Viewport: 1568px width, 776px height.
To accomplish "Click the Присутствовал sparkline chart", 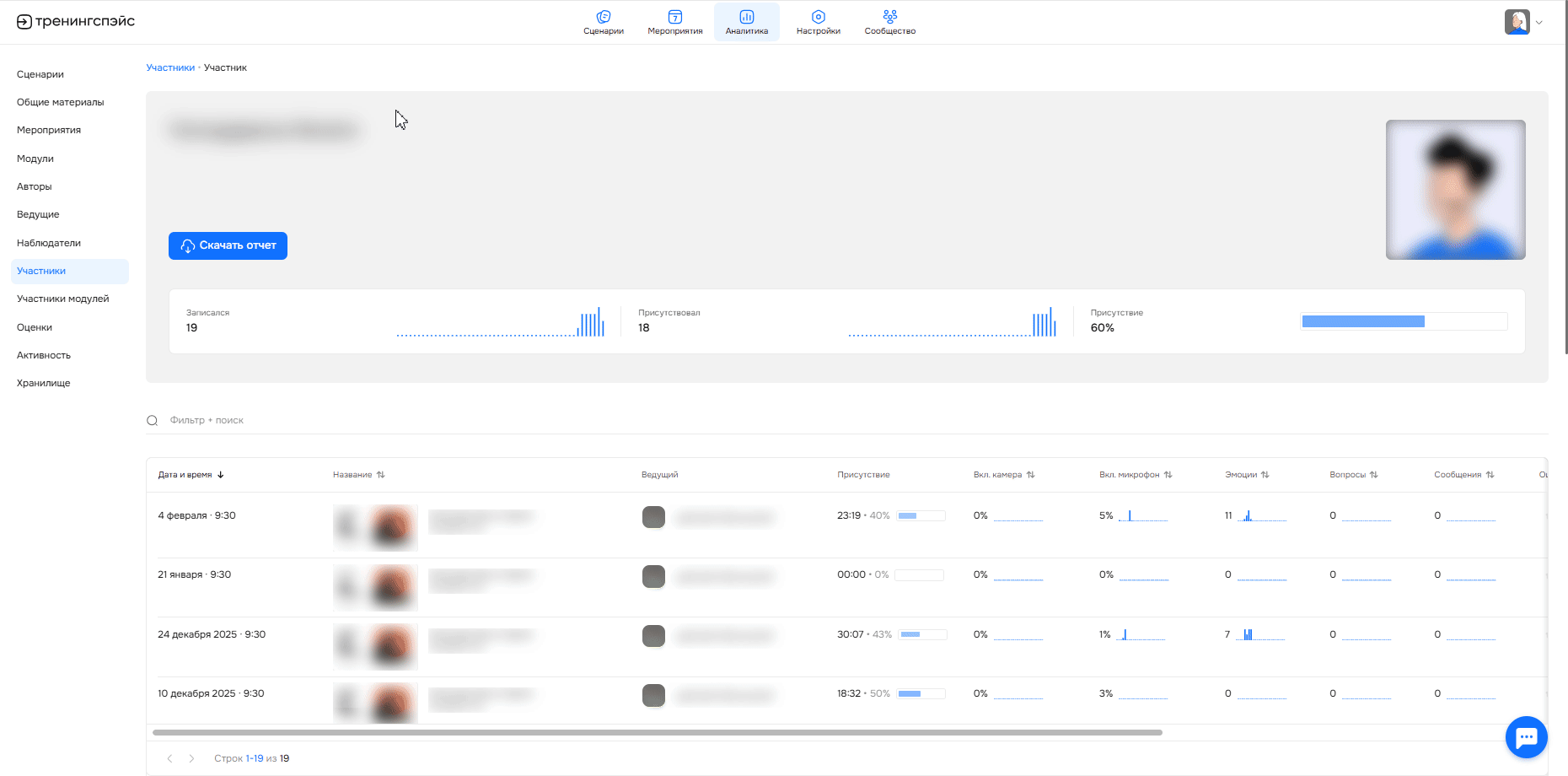I will (x=953, y=321).
